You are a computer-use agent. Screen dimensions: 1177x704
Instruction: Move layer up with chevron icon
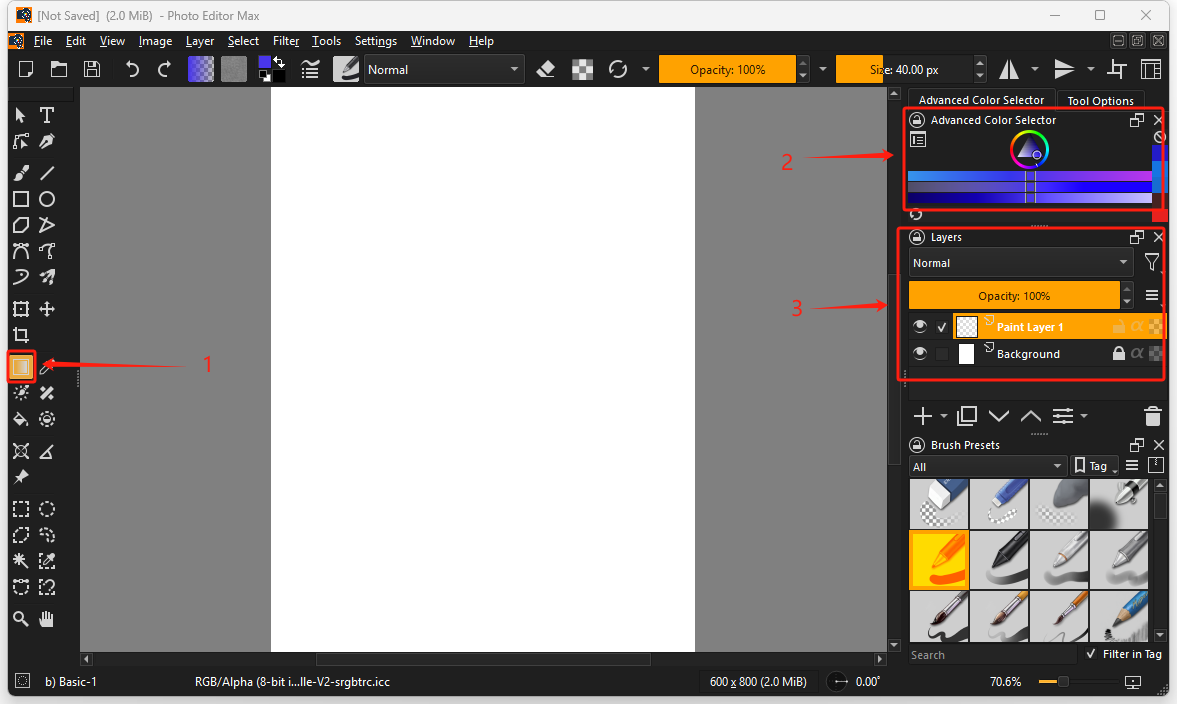(x=1031, y=416)
